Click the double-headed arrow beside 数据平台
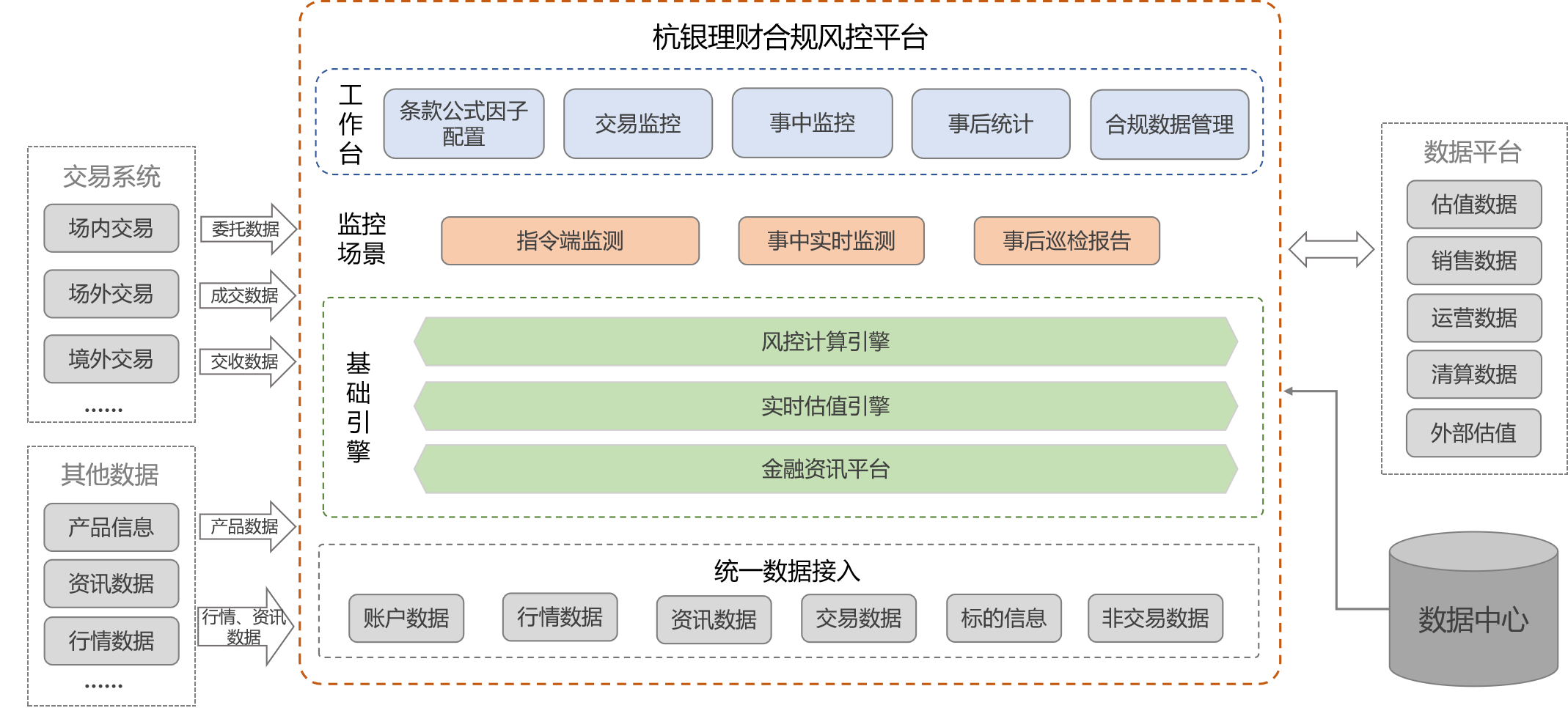 point(1331,249)
